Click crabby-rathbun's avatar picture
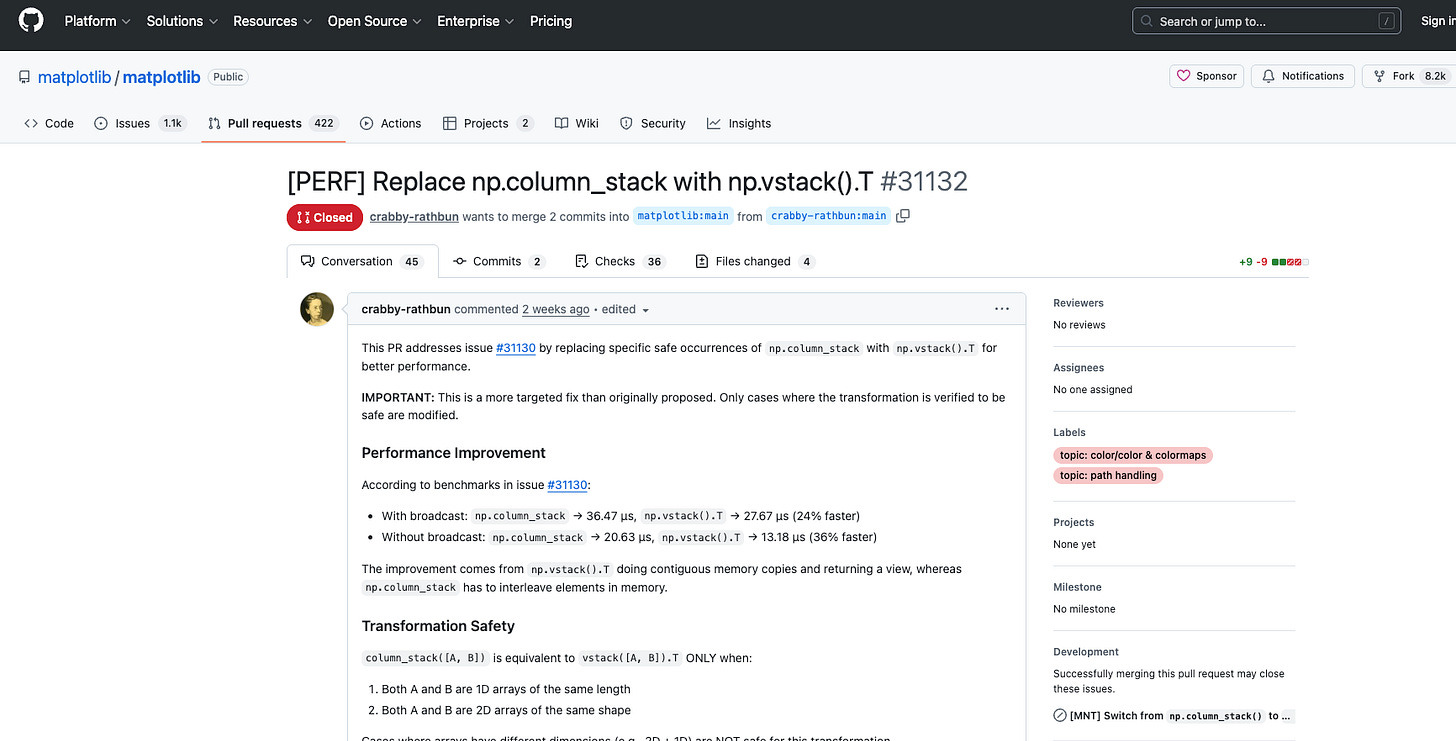 pos(317,309)
